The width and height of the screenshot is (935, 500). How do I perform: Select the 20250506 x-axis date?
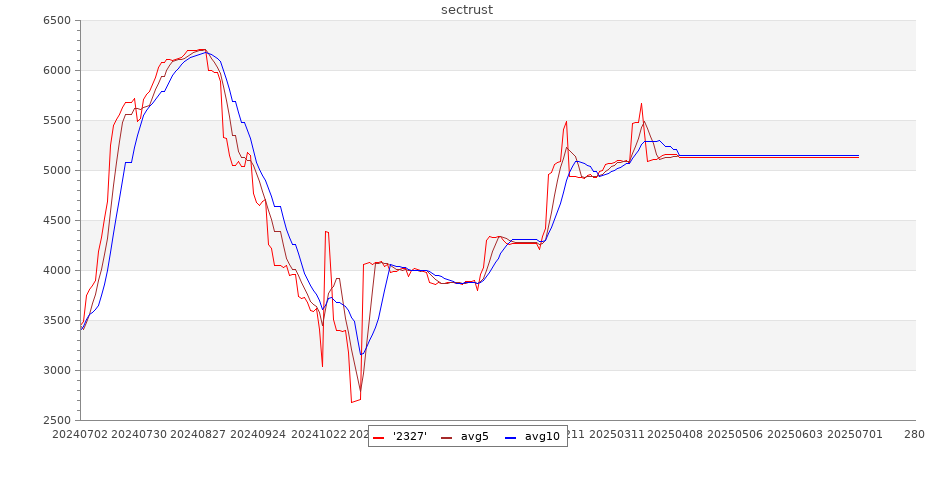click(x=734, y=435)
